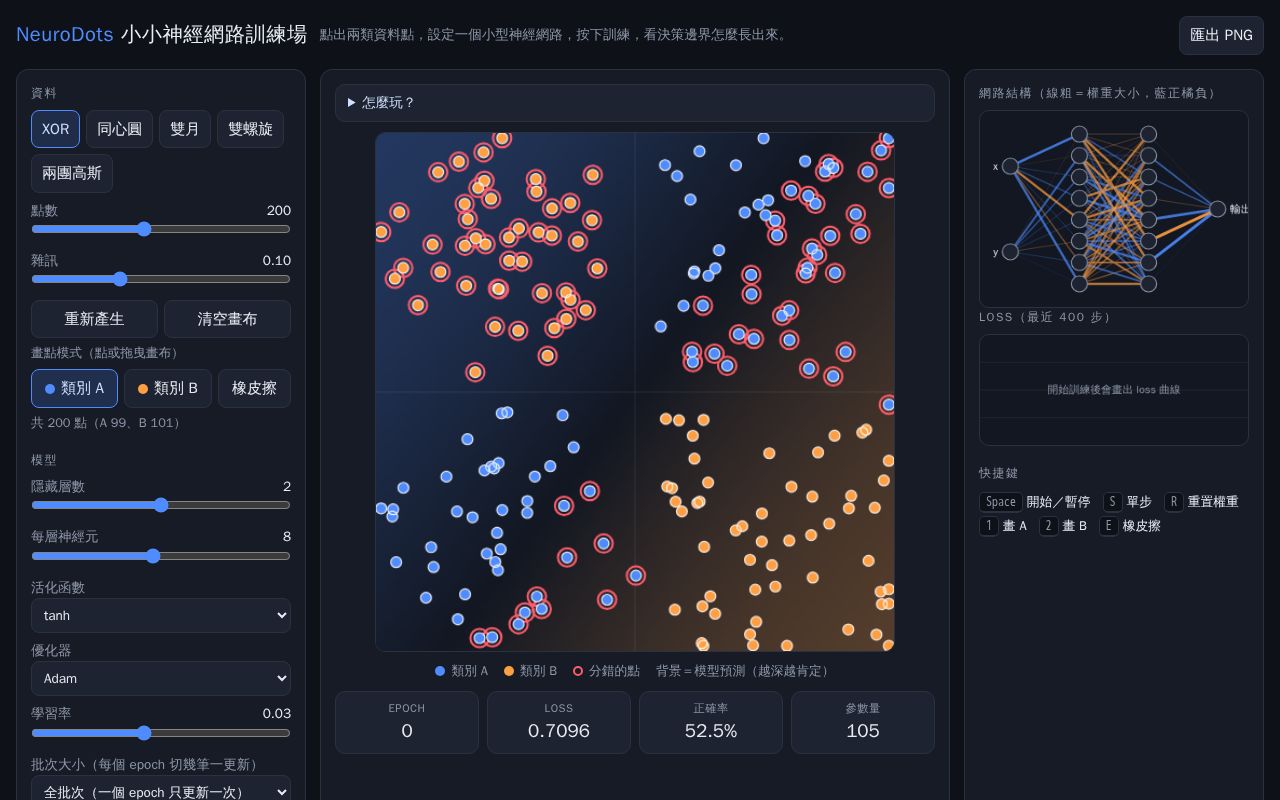Clear the canvas with 清空畫布

227,319
